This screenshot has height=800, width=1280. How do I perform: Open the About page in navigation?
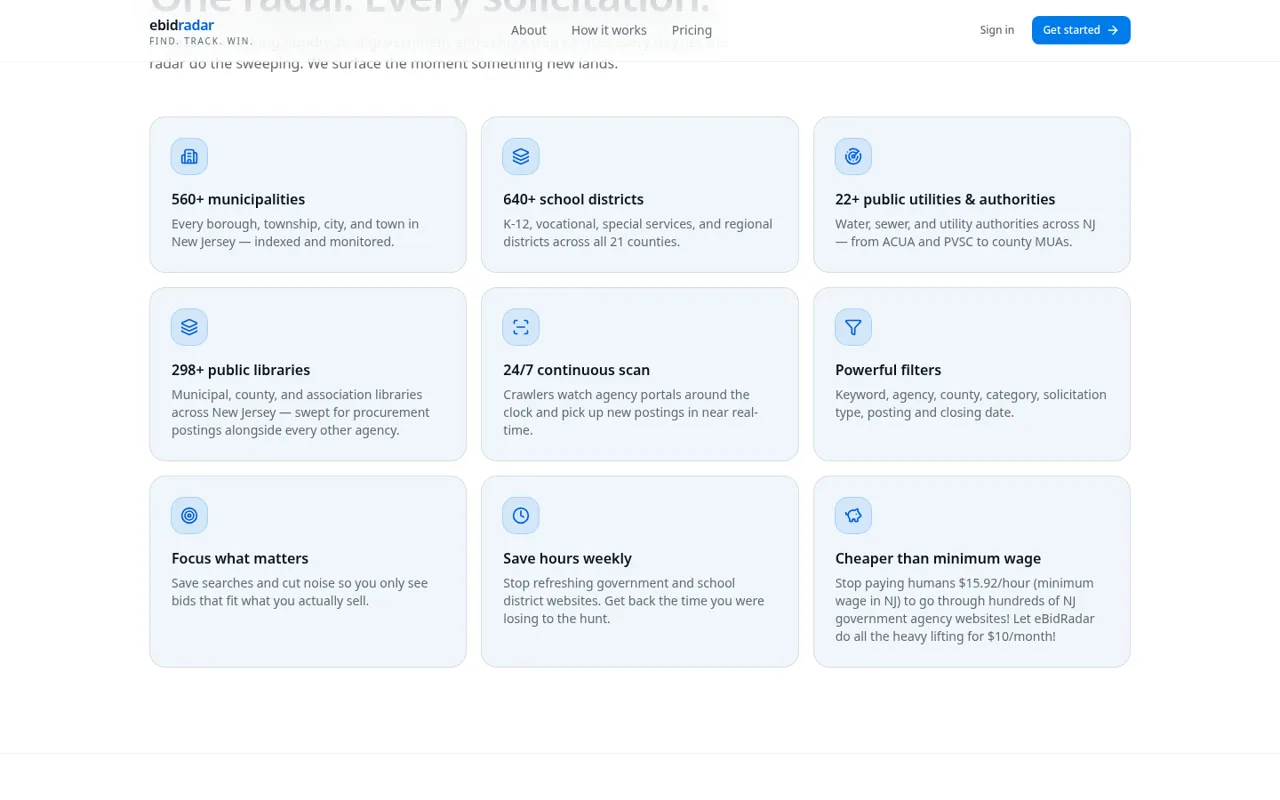point(528,30)
